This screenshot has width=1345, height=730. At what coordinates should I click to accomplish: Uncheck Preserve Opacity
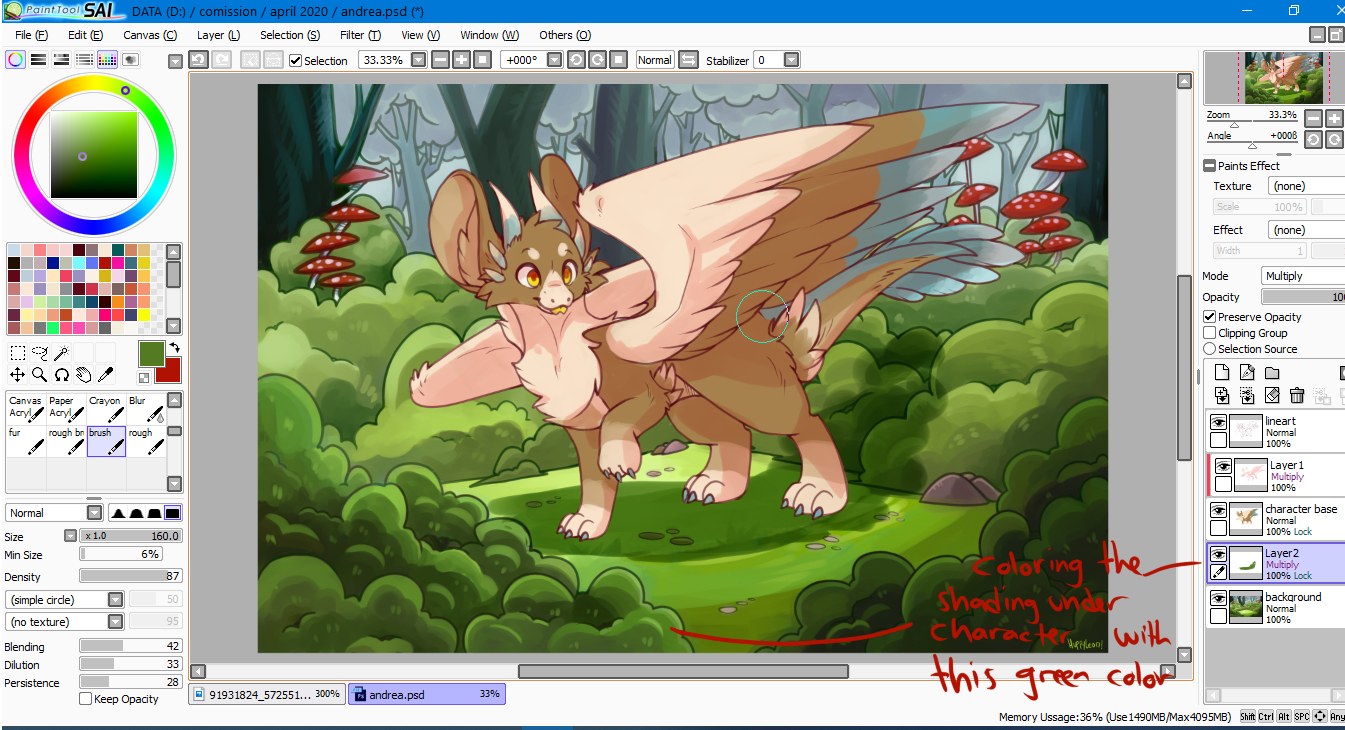[1210, 317]
